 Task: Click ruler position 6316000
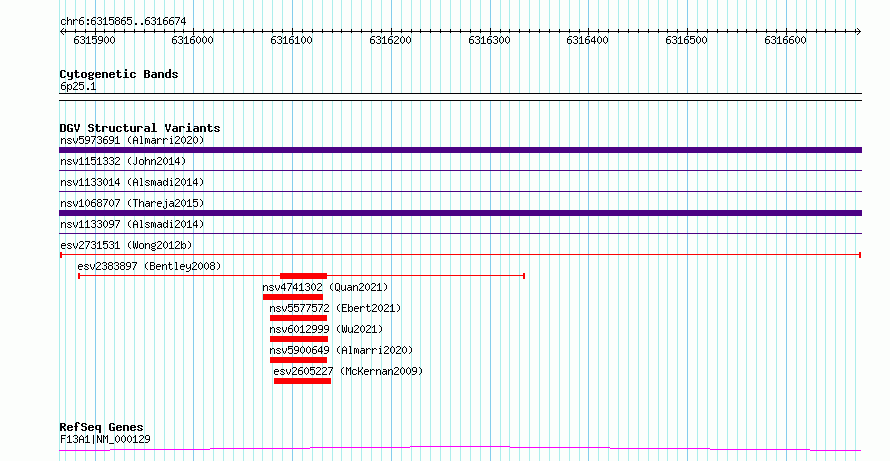(x=192, y=40)
